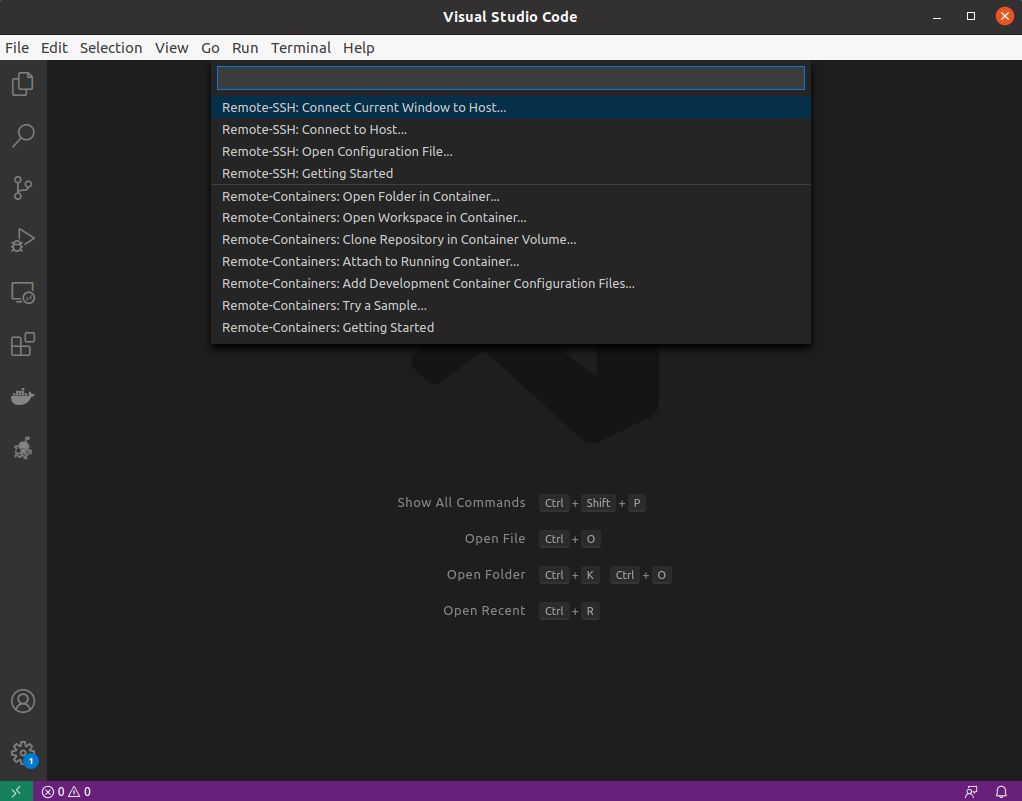Open the Accounts icon
Viewport: 1022px width, 801px height.
pyautogui.click(x=23, y=701)
